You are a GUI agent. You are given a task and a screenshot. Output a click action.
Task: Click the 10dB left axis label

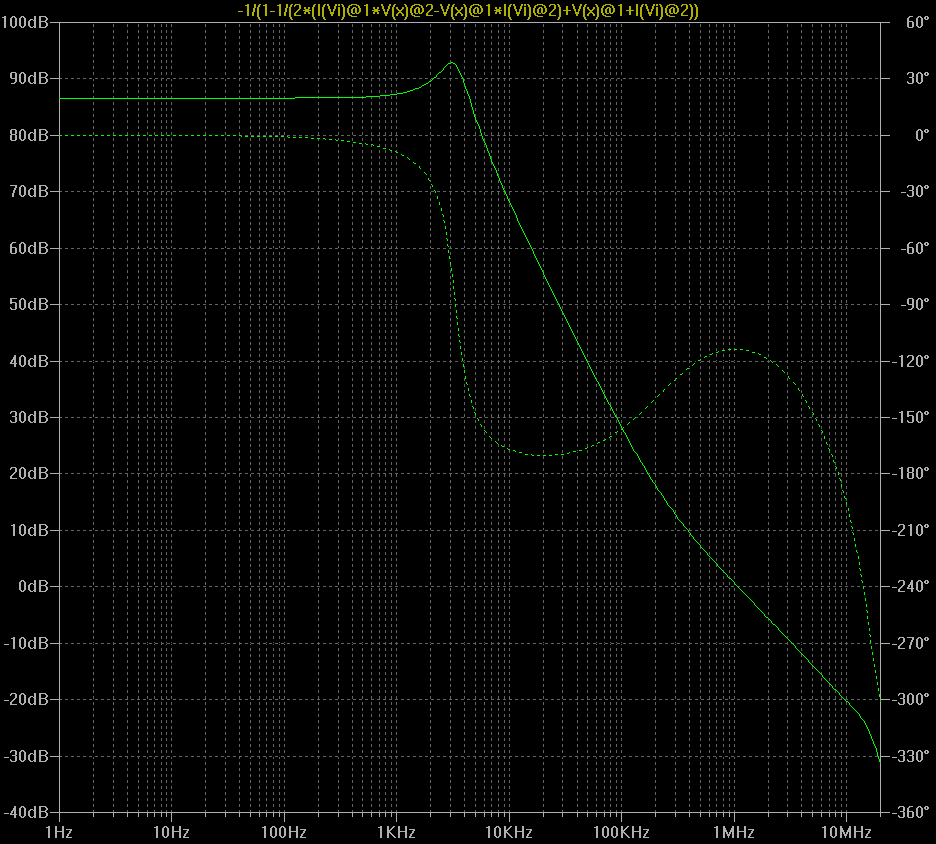click(29, 529)
